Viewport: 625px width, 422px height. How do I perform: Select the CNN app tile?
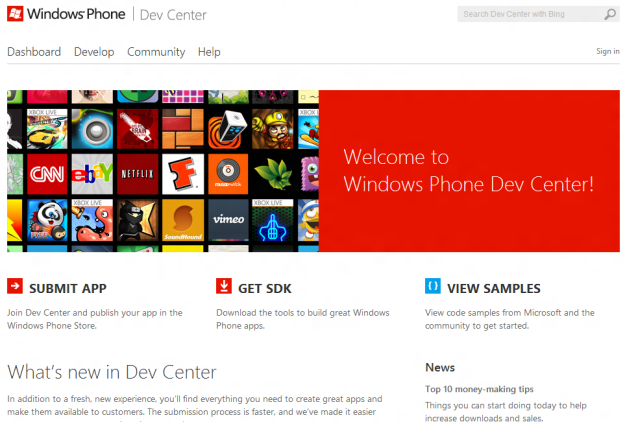[x=47, y=174]
